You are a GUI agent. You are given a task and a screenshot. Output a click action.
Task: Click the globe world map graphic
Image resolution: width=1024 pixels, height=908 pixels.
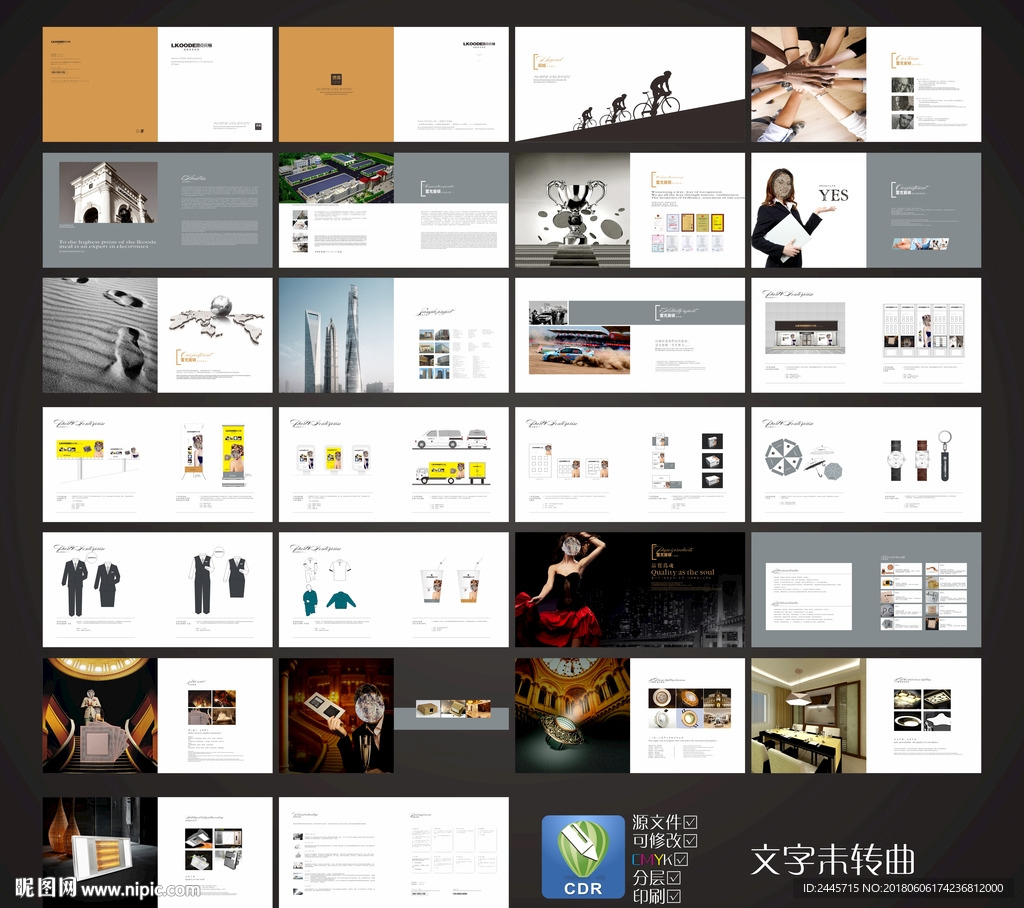tap(216, 319)
